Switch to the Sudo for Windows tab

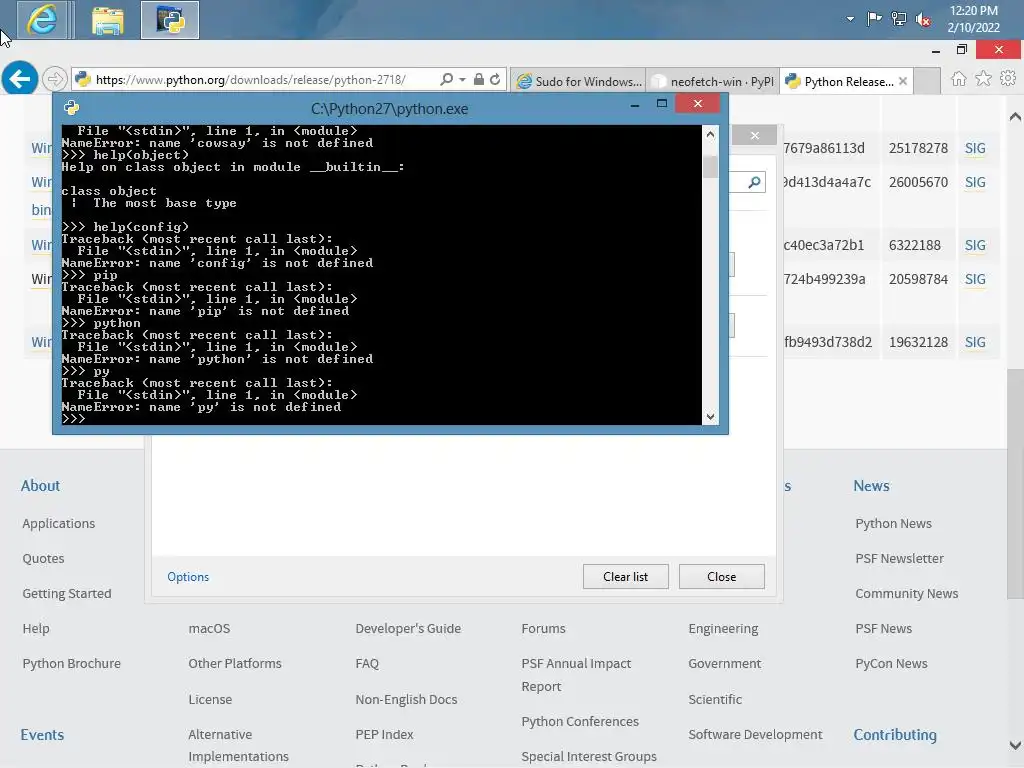(x=579, y=82)
